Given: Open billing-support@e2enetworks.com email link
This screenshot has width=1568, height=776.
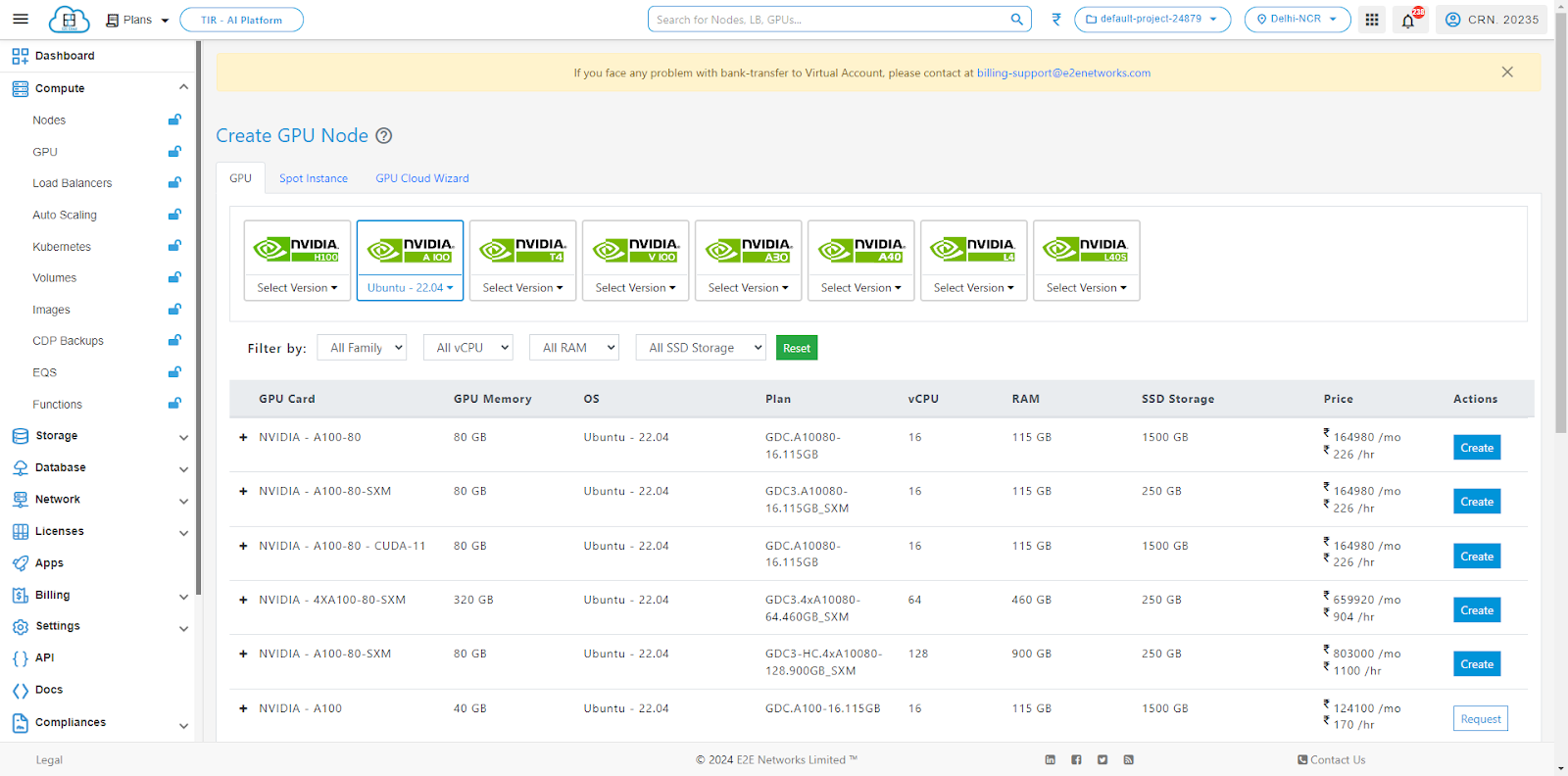Looking at the screenshot, I should click(x=1063, y=73).
